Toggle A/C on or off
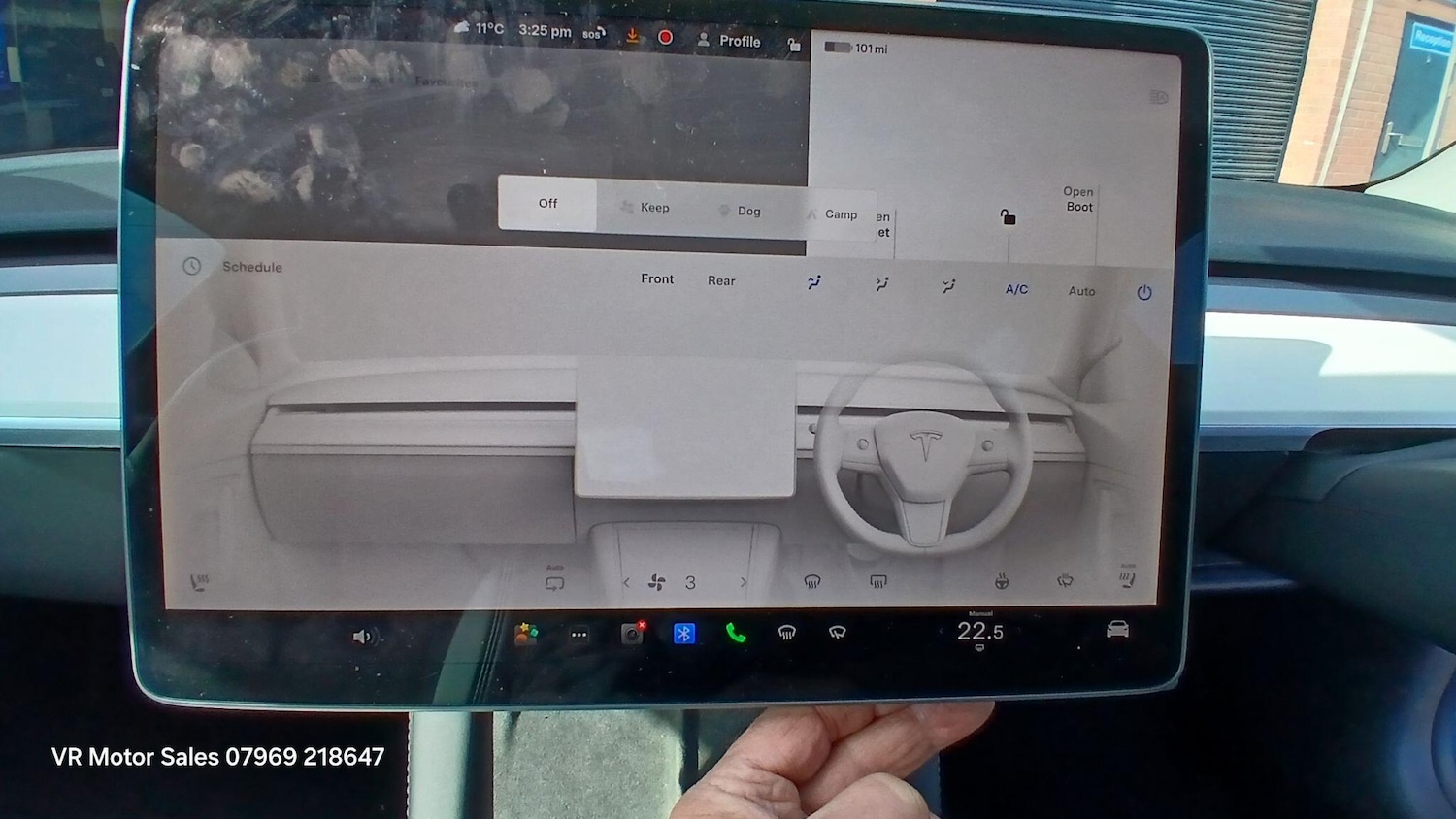 tap(1015, 289)
